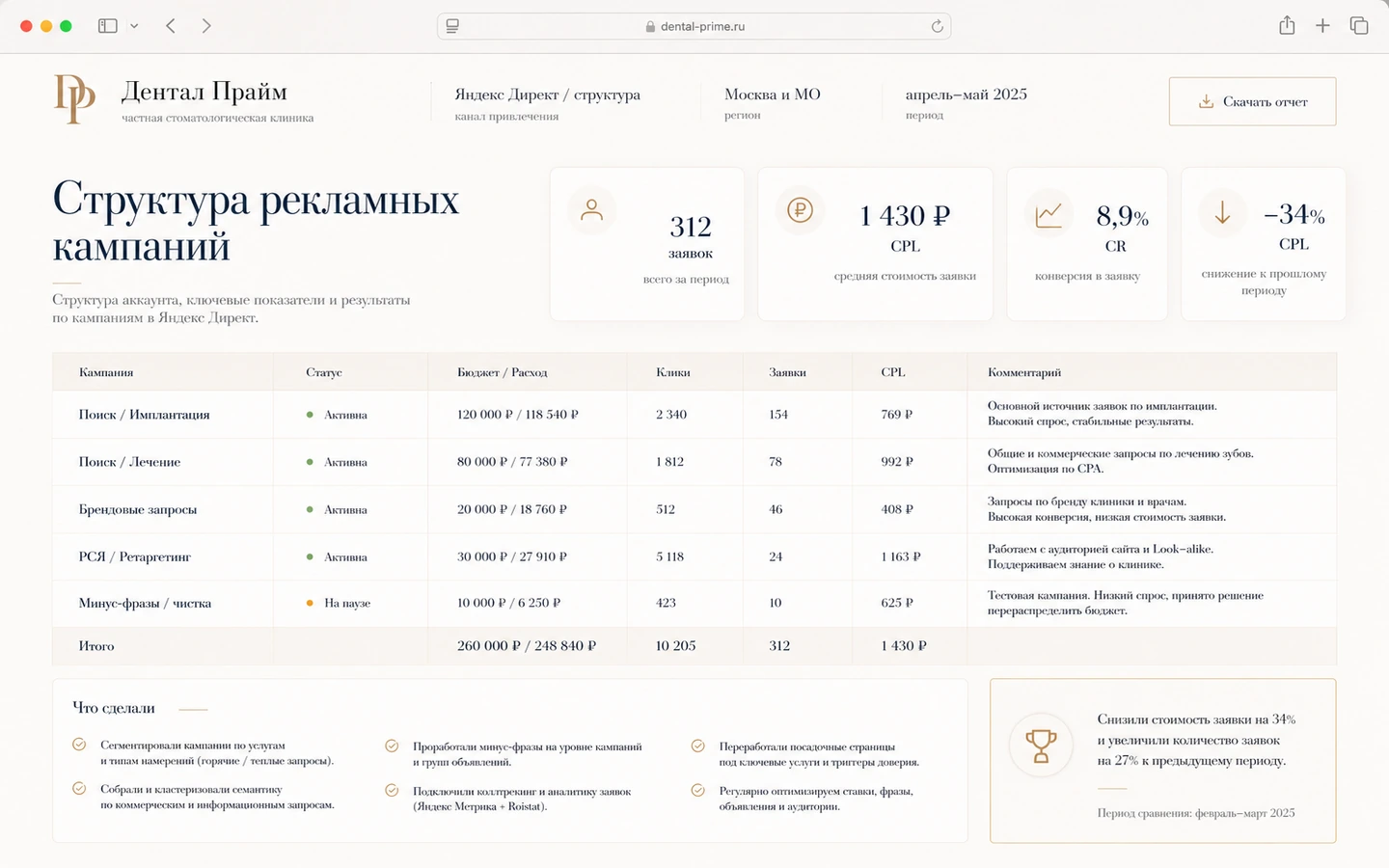
Task: Click the Статус column header
Action: pos(324,372)
